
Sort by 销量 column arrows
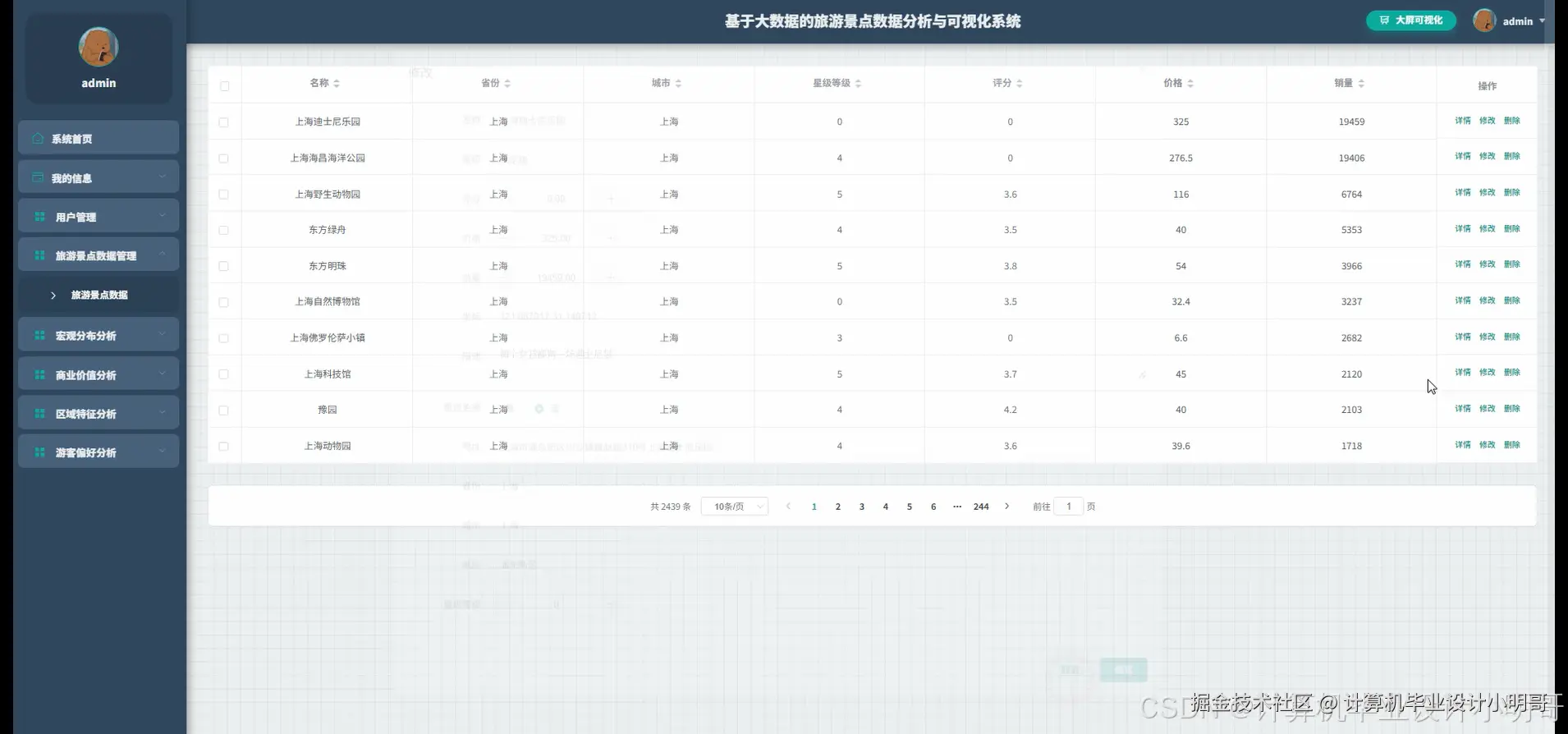(1361, 83)
